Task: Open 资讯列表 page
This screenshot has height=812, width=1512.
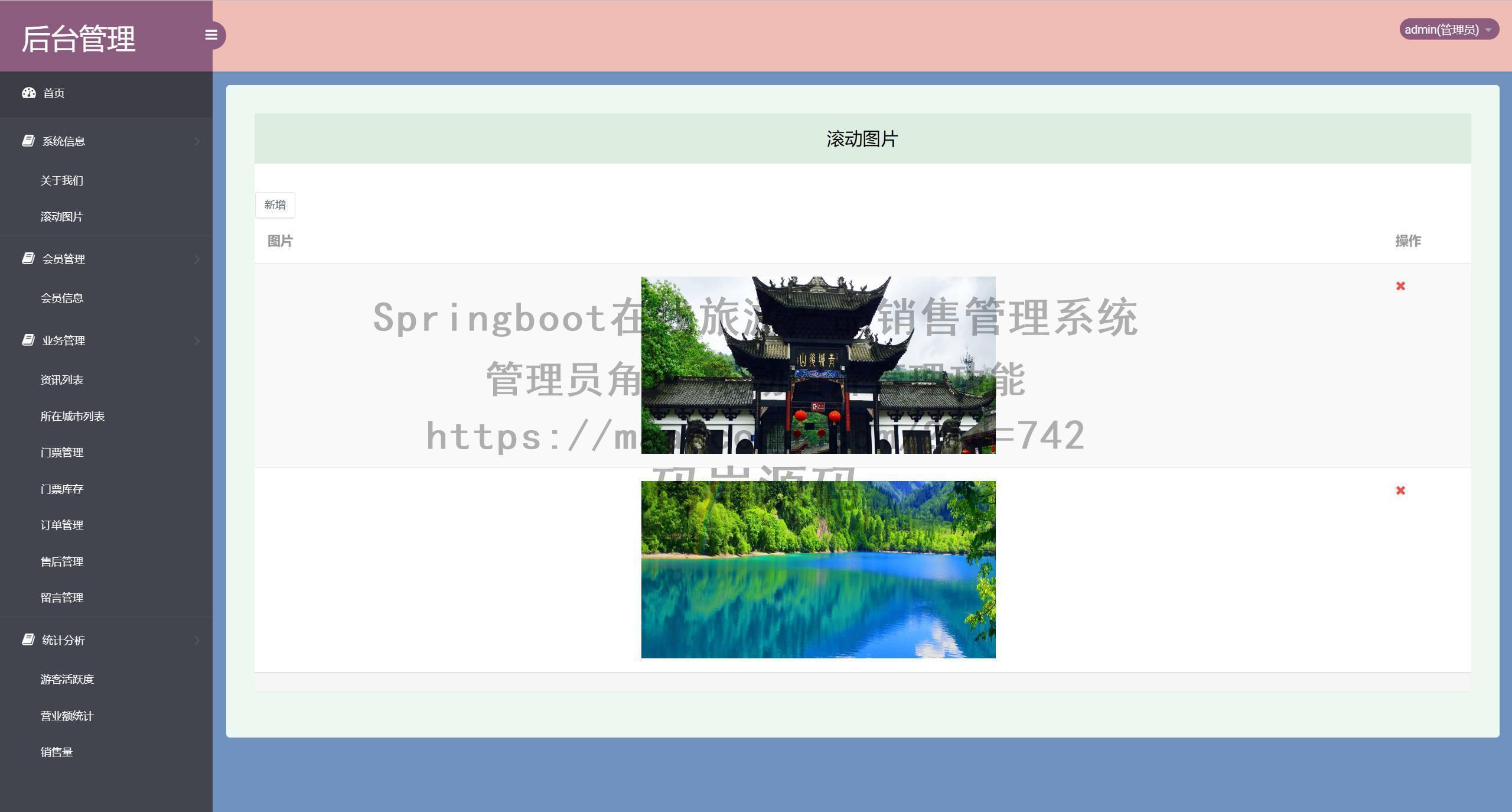Action: (61, 379)
